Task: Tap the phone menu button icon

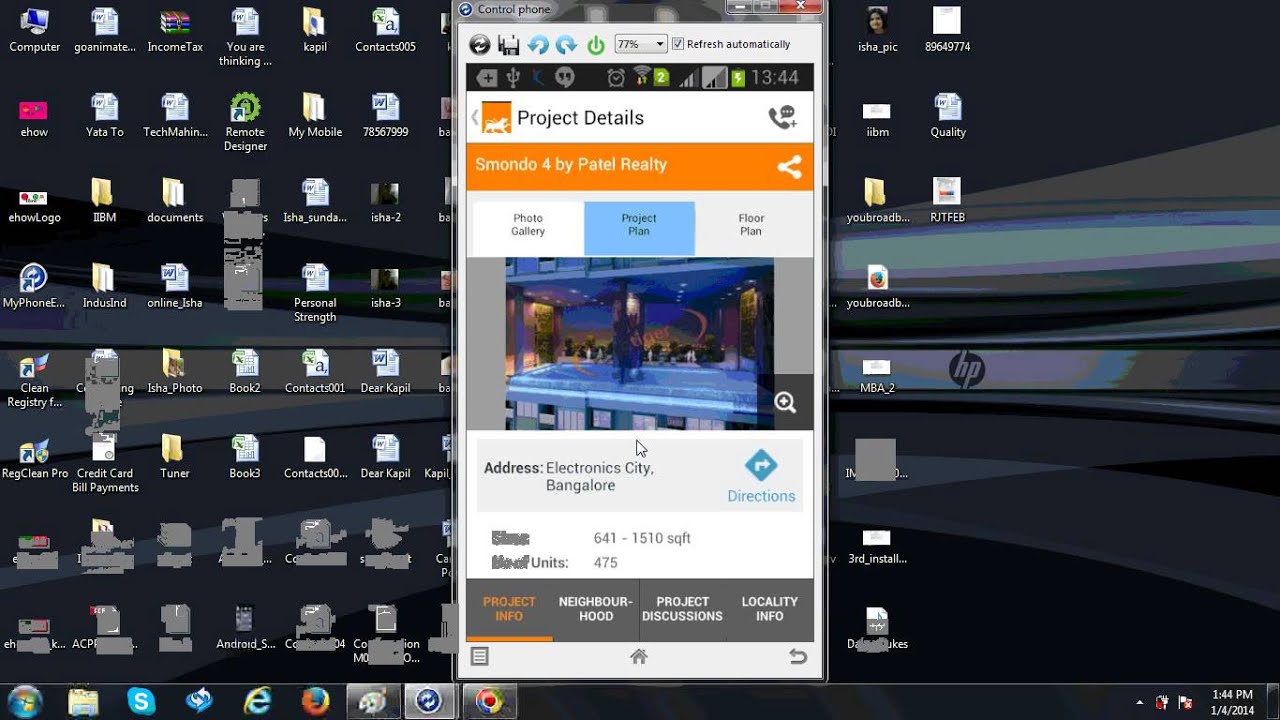Action: click(480, 657)
